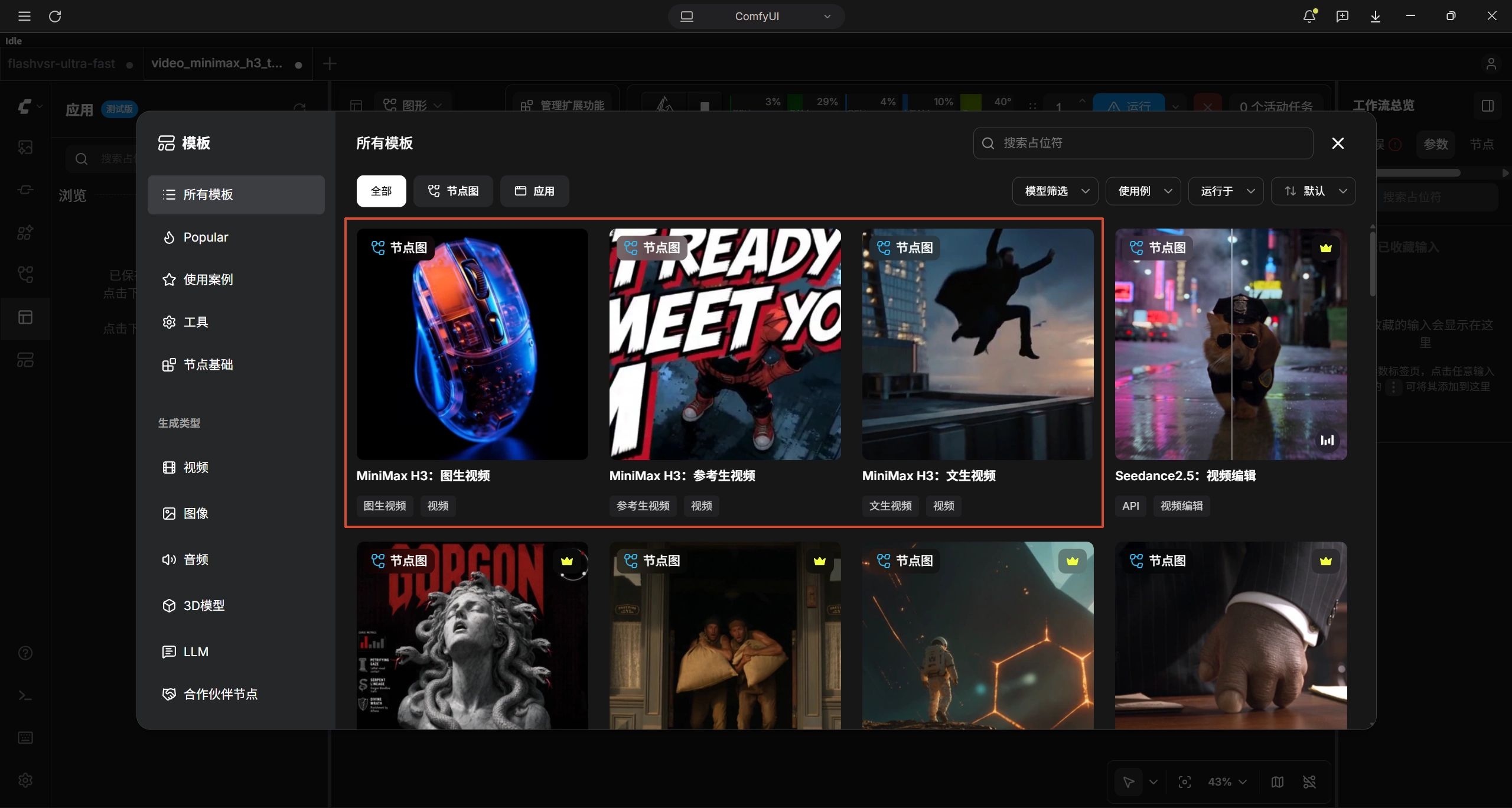1512x808 pixels.
Task: Select the 视频 generation type in the sidebar
Action: [236, 467]
